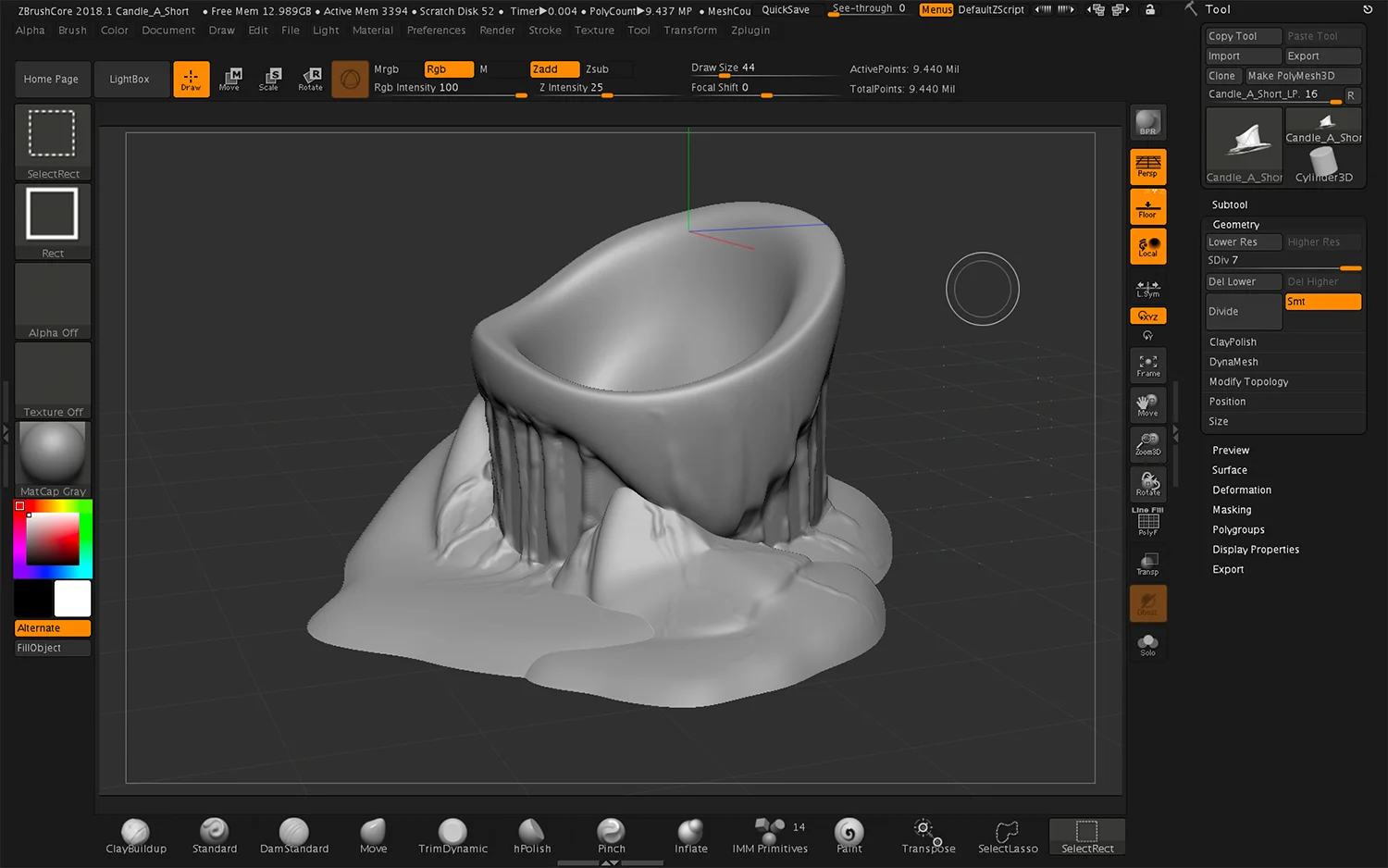Adjust the Z Intensity slider

(x=606, y=88)
